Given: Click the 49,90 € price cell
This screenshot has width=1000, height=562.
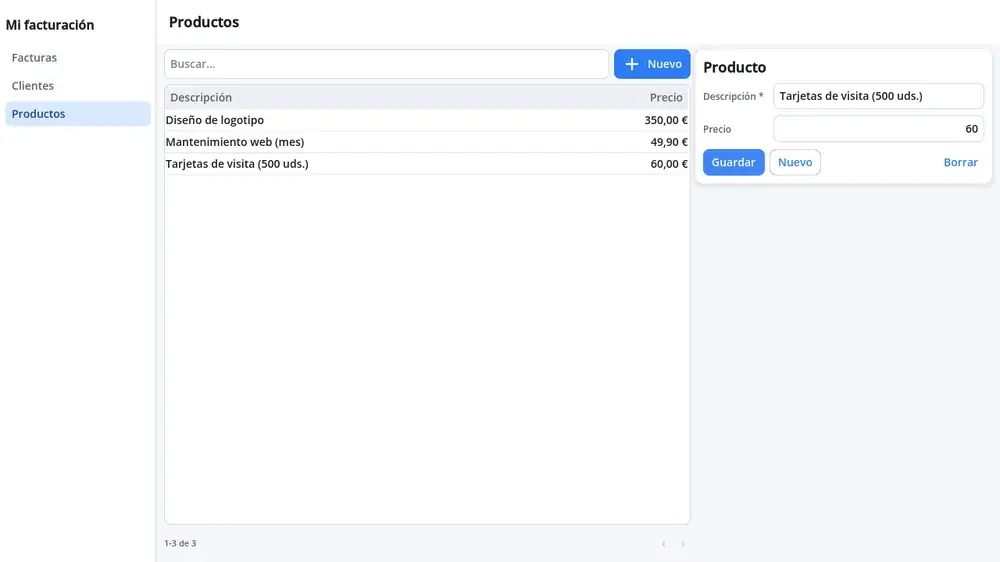Looking at the screenshot, I should [669, 142].
